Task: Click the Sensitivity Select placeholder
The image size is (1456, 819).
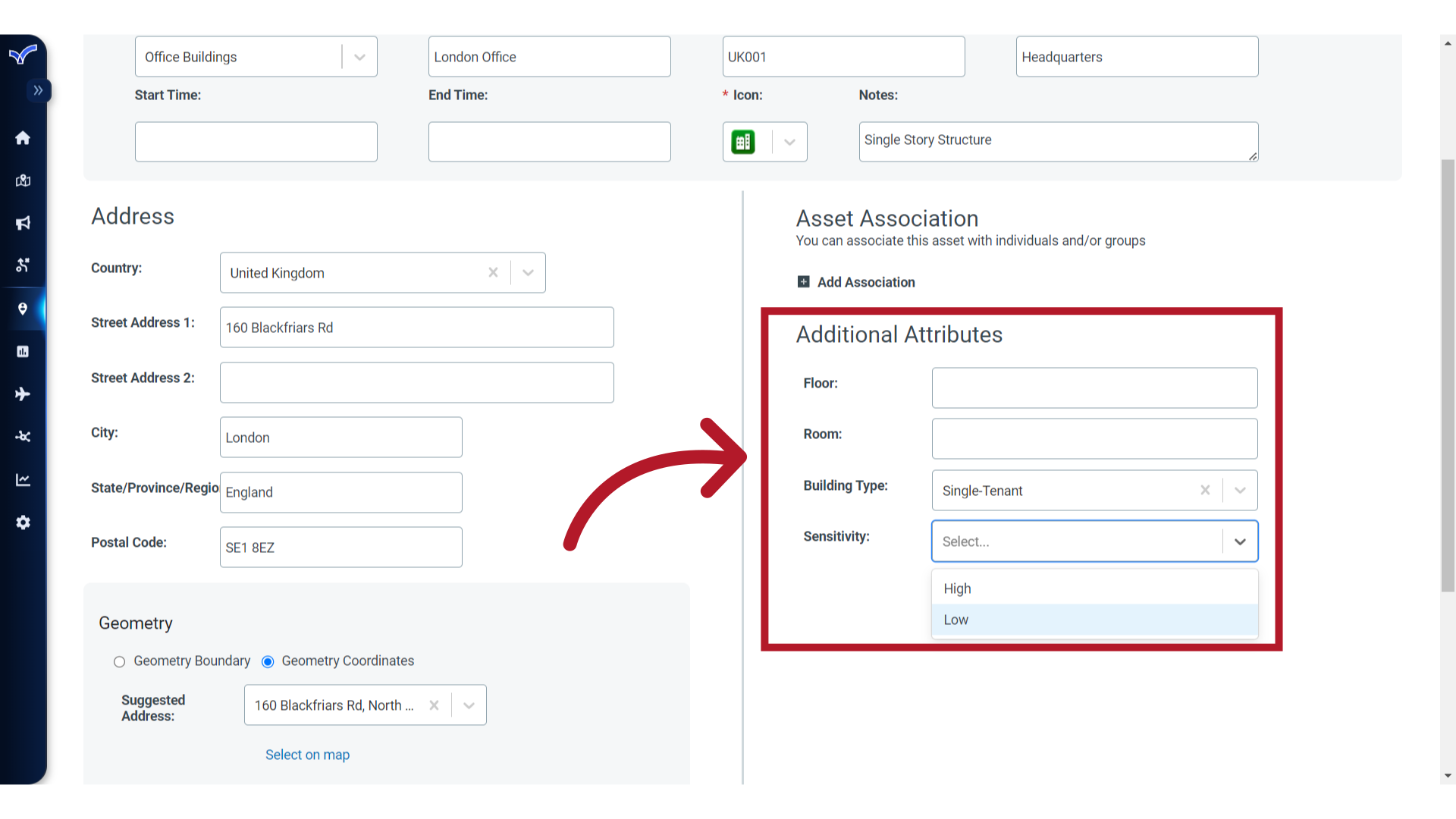Action: (x=965, y=541)
